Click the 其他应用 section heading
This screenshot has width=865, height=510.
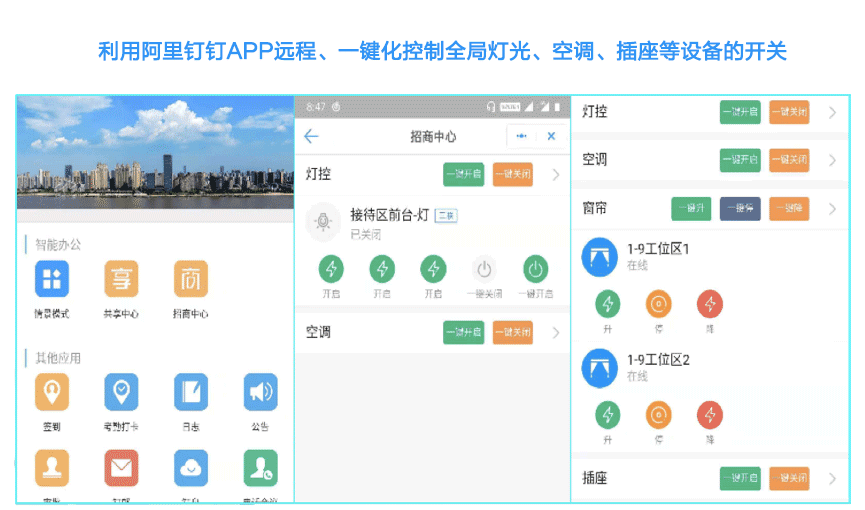coord(58,358)
